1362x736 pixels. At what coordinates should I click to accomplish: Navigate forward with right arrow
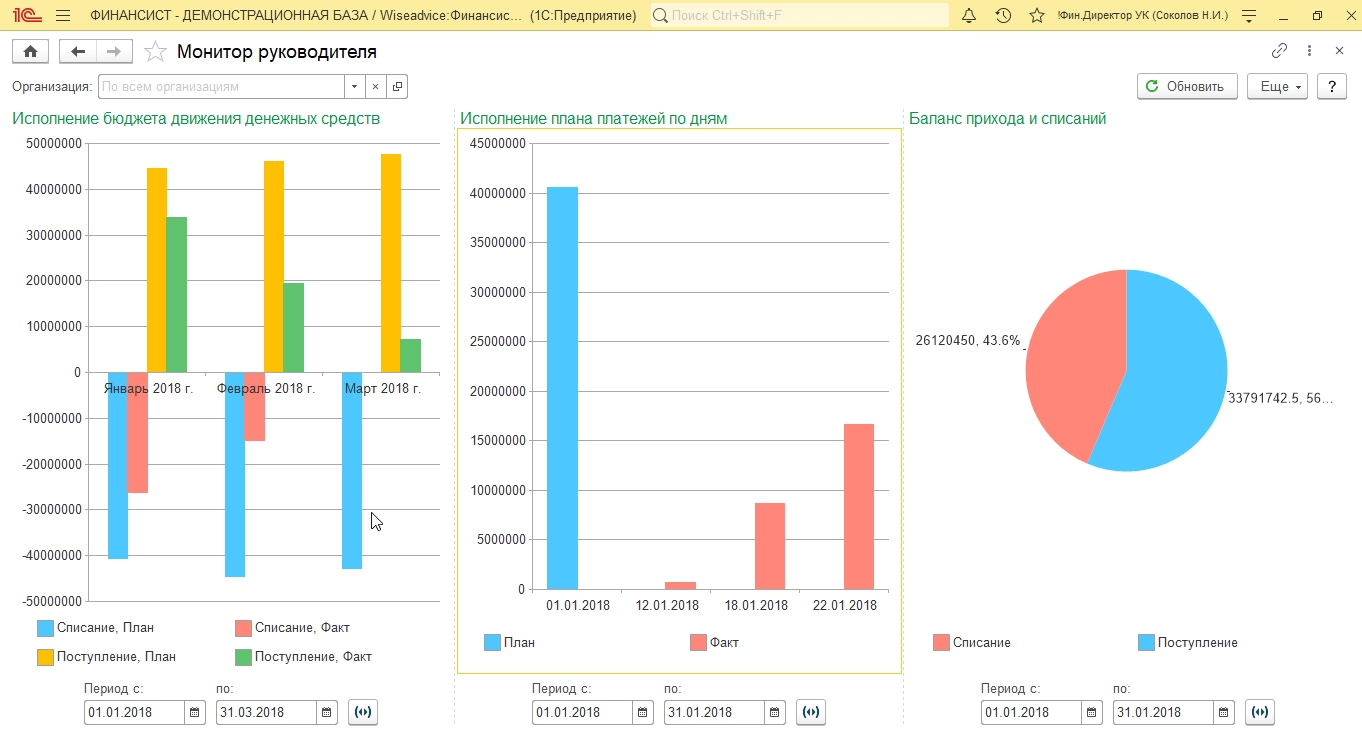114,52
